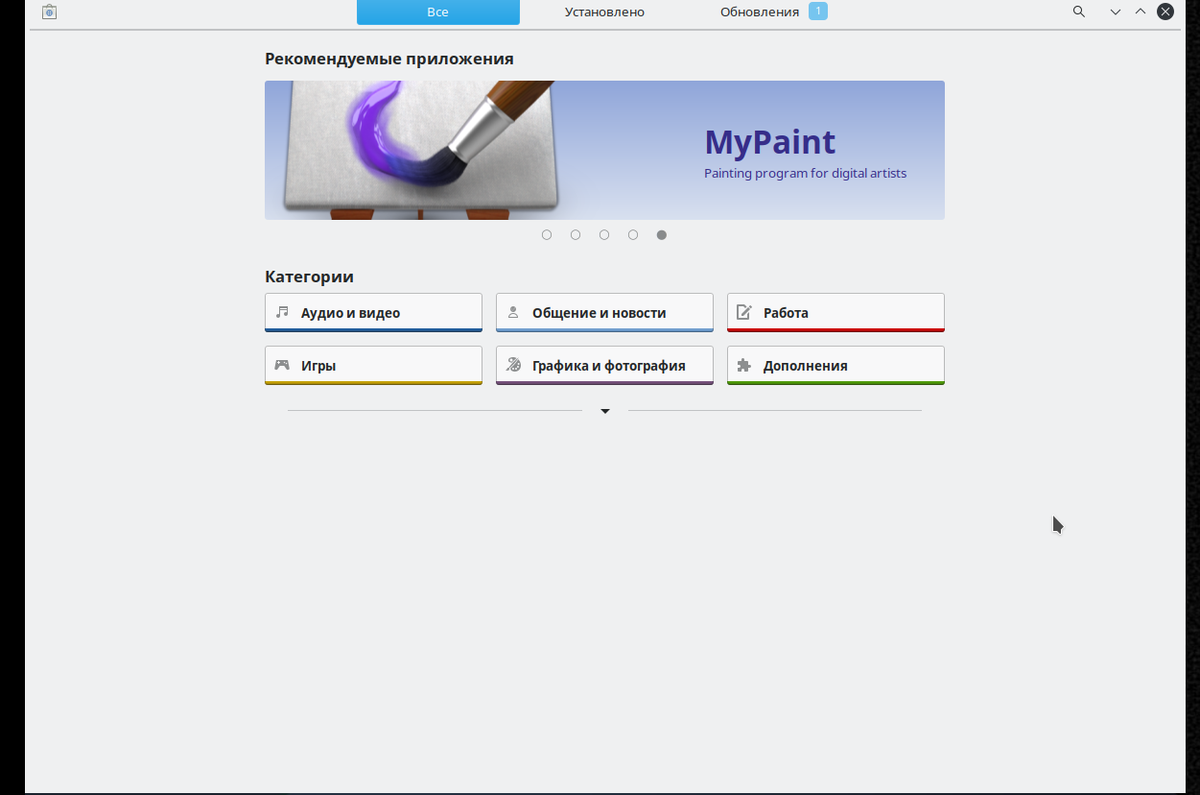The height and width of the screenshot is (795, 1200).
Task: Maximize window with the up chevron
Action: click(x=1140, y=12)
